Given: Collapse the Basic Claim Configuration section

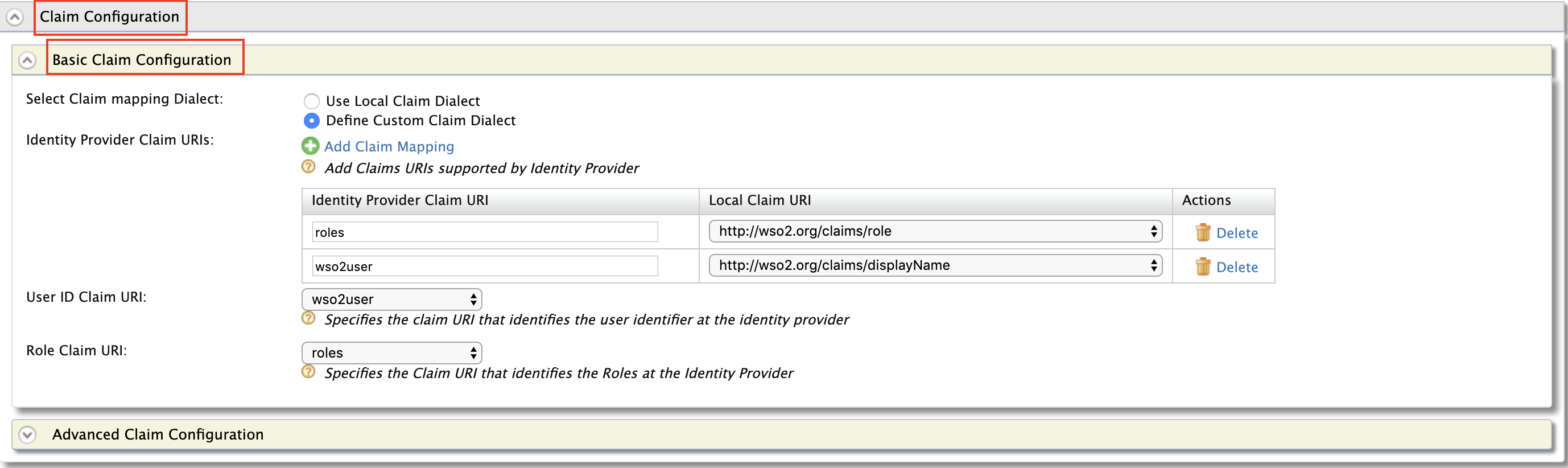Looking at the screenshot, I should 27,60.
